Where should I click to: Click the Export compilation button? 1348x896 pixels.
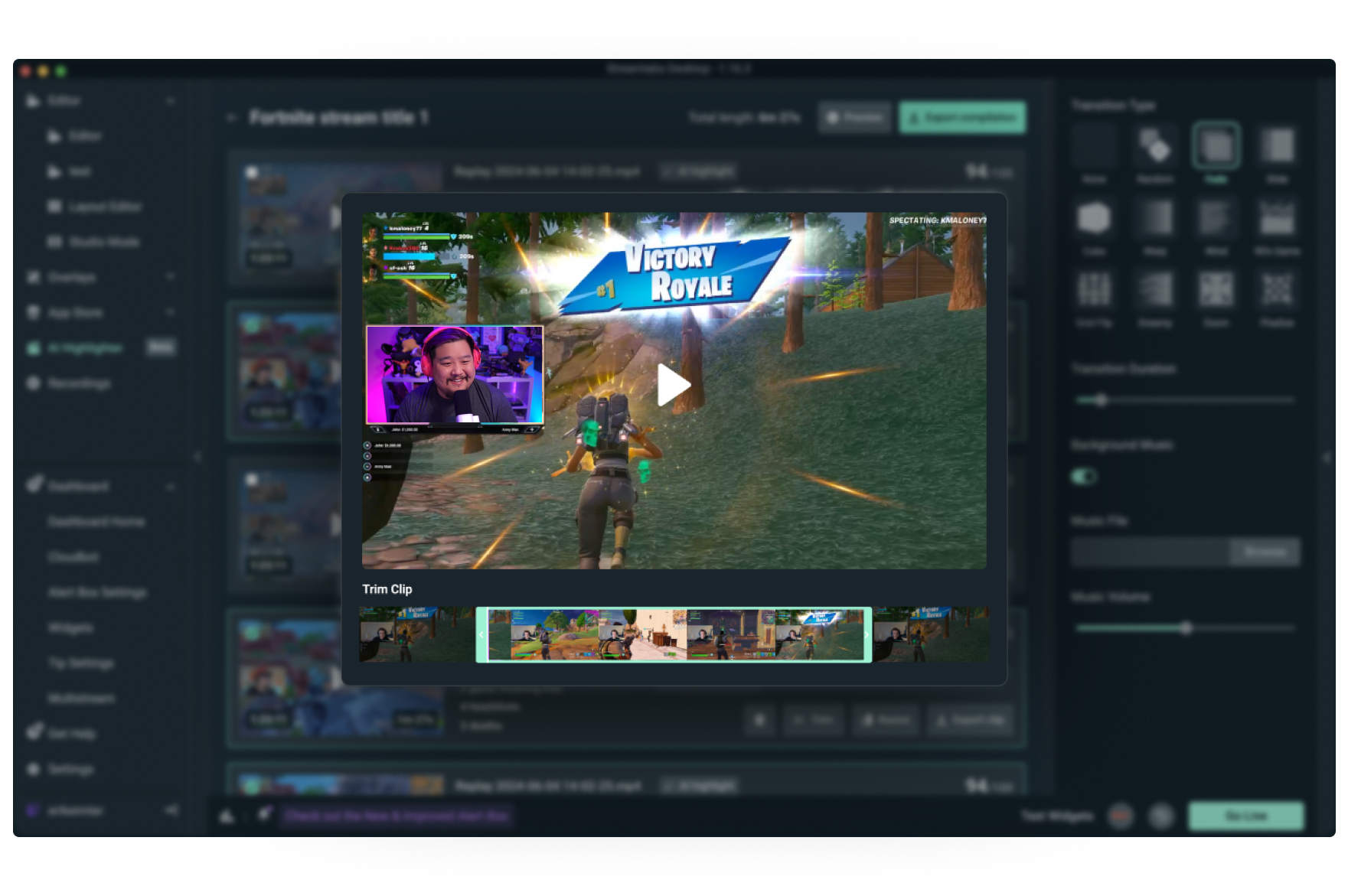click(x=962, y=117)
